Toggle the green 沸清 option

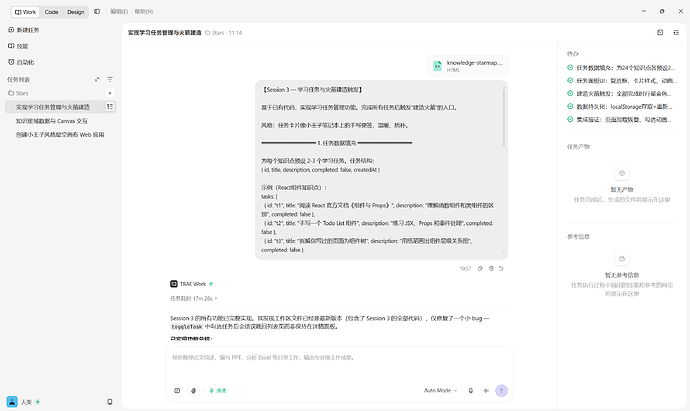pos(217,390)
